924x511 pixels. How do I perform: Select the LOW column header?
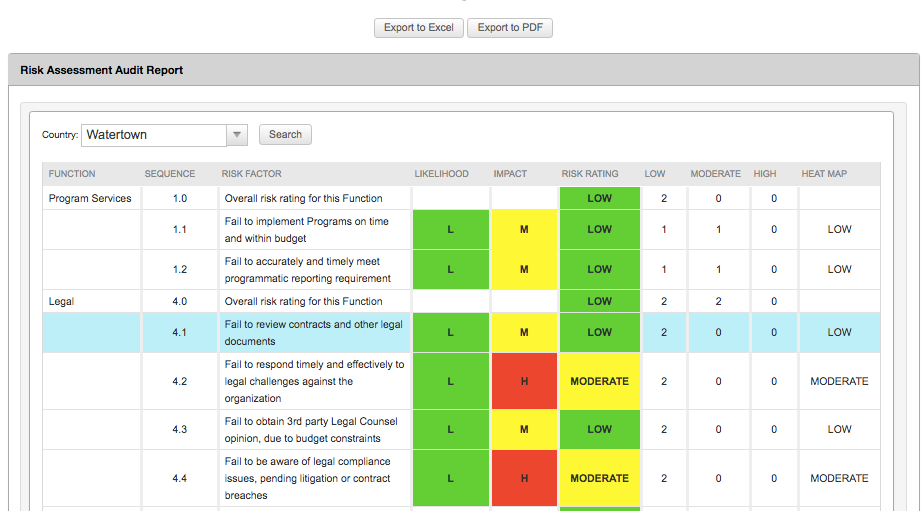tap(655, 174)
